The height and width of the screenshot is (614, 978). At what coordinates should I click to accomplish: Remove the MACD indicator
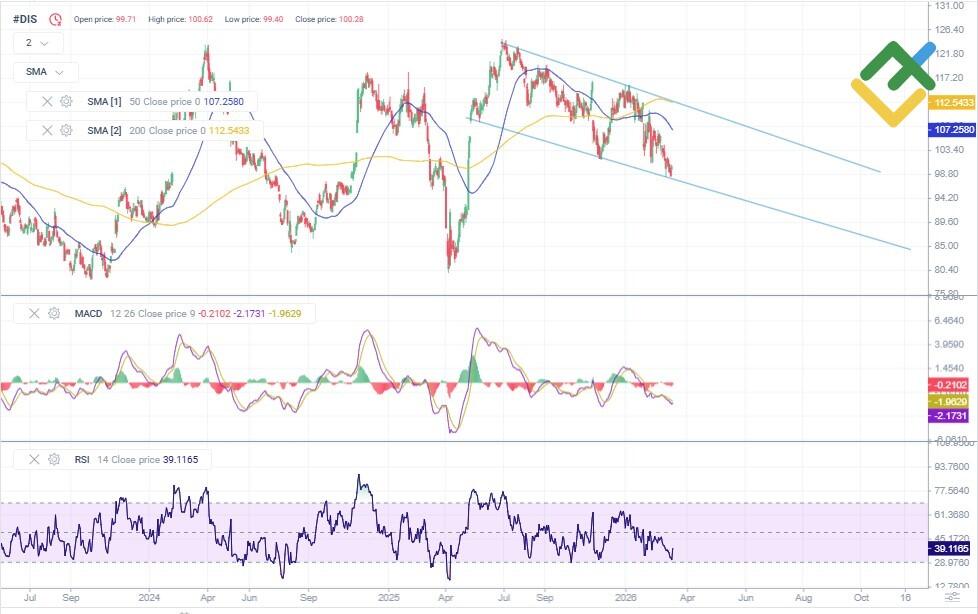(34, 313)
